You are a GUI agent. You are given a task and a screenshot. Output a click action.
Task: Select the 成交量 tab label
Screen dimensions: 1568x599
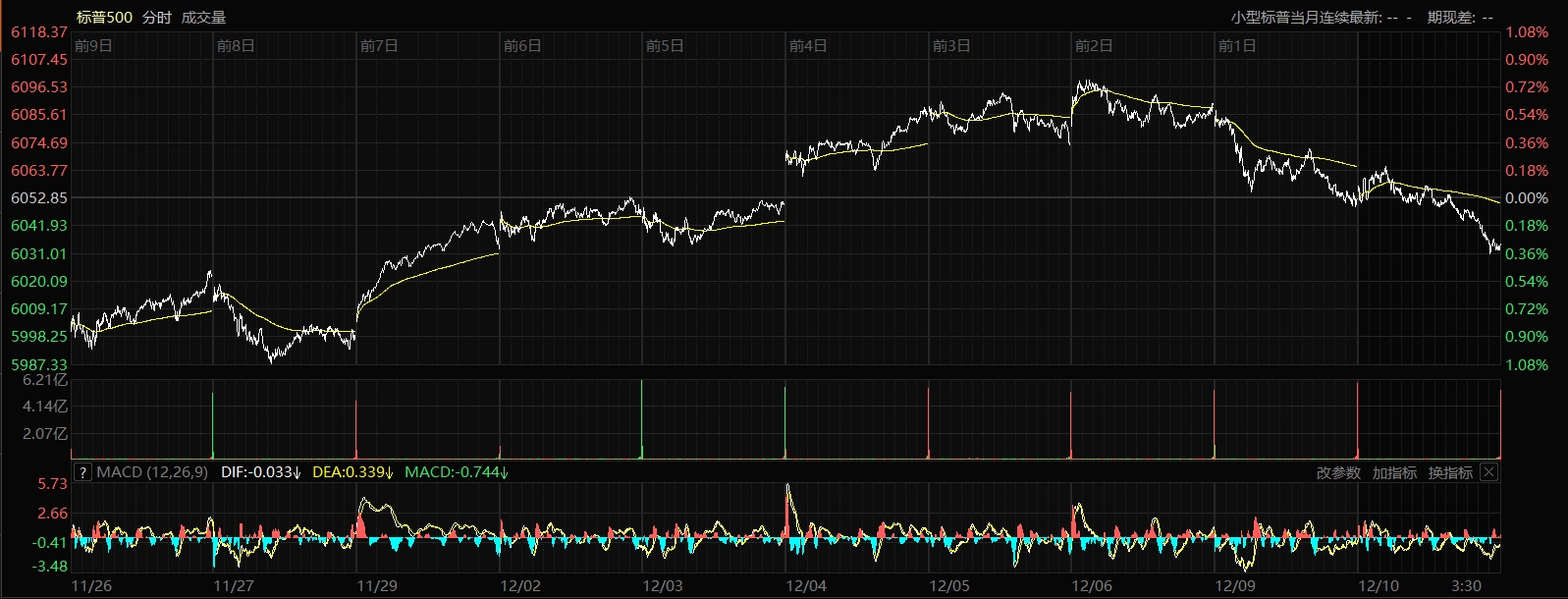[203, 18]
